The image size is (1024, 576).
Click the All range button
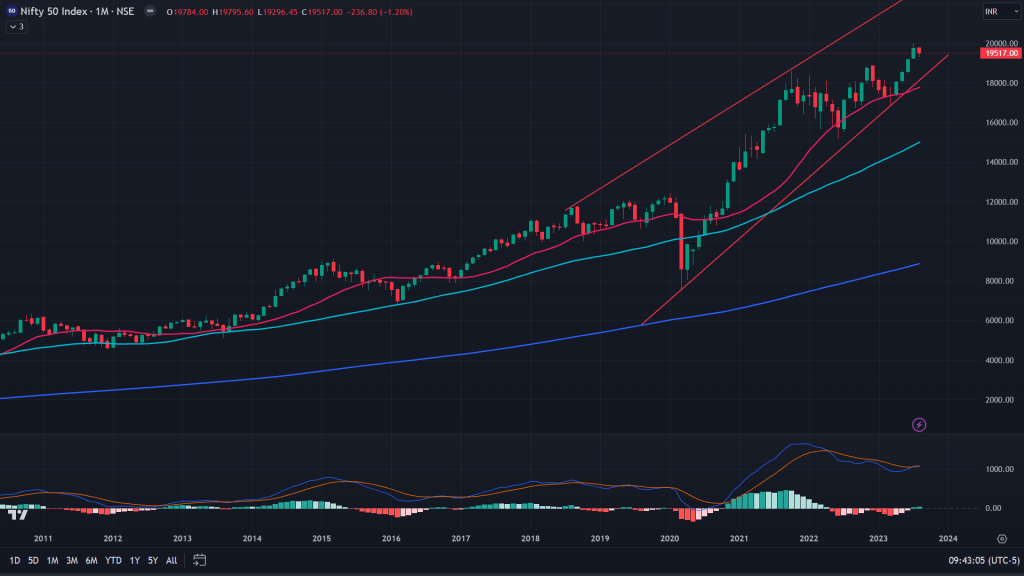171,560
